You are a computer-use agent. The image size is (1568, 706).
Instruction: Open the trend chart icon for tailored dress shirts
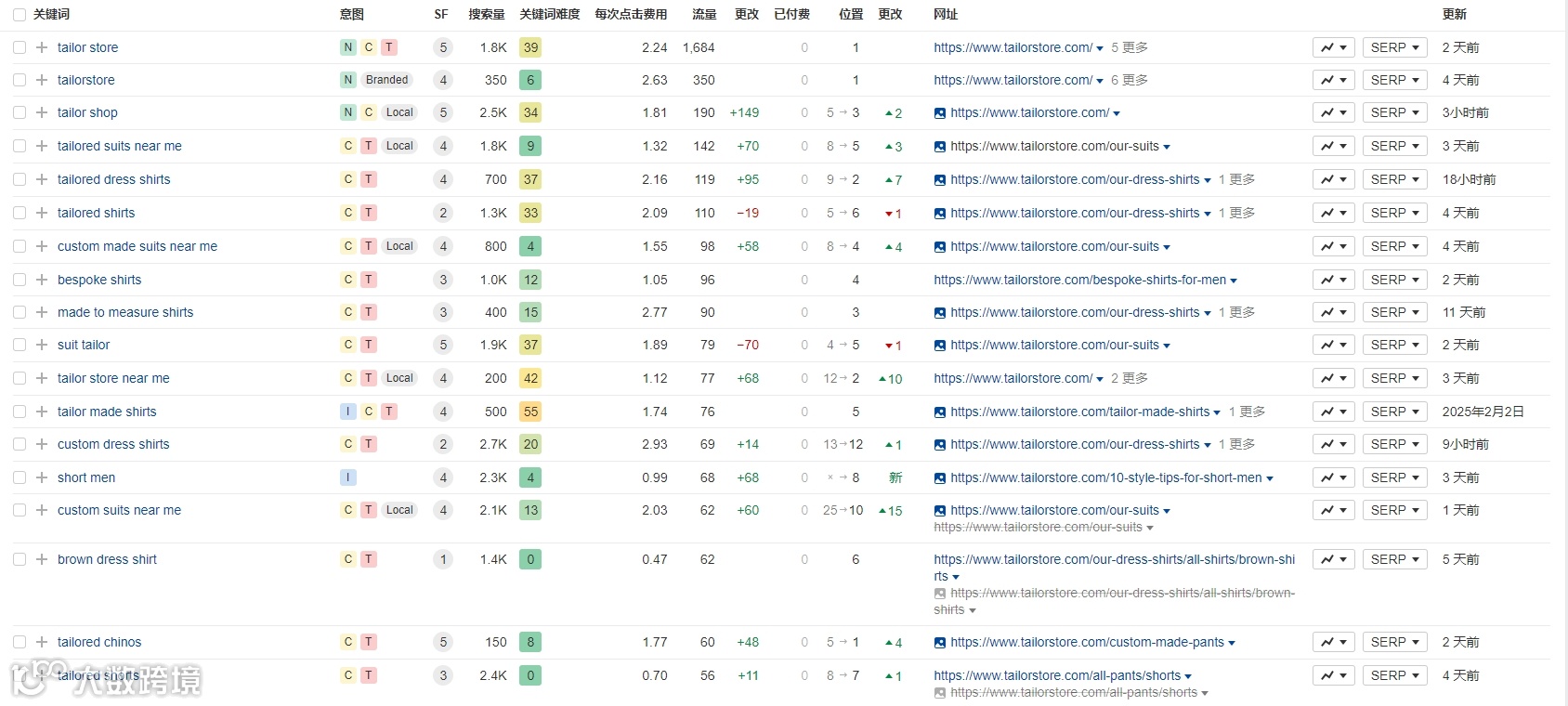1334,179
